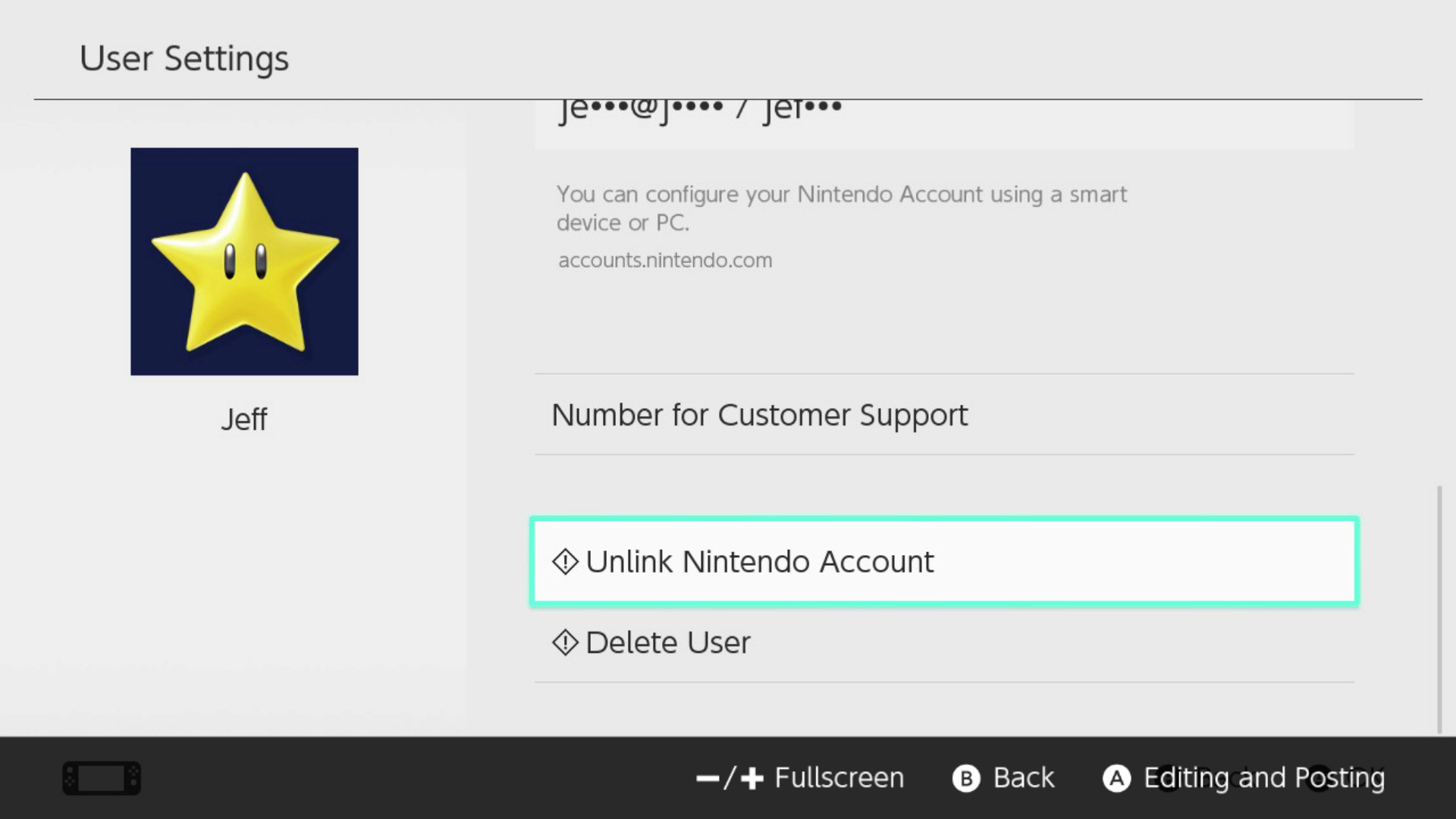Click the profile name Jeff

point(244,419)
